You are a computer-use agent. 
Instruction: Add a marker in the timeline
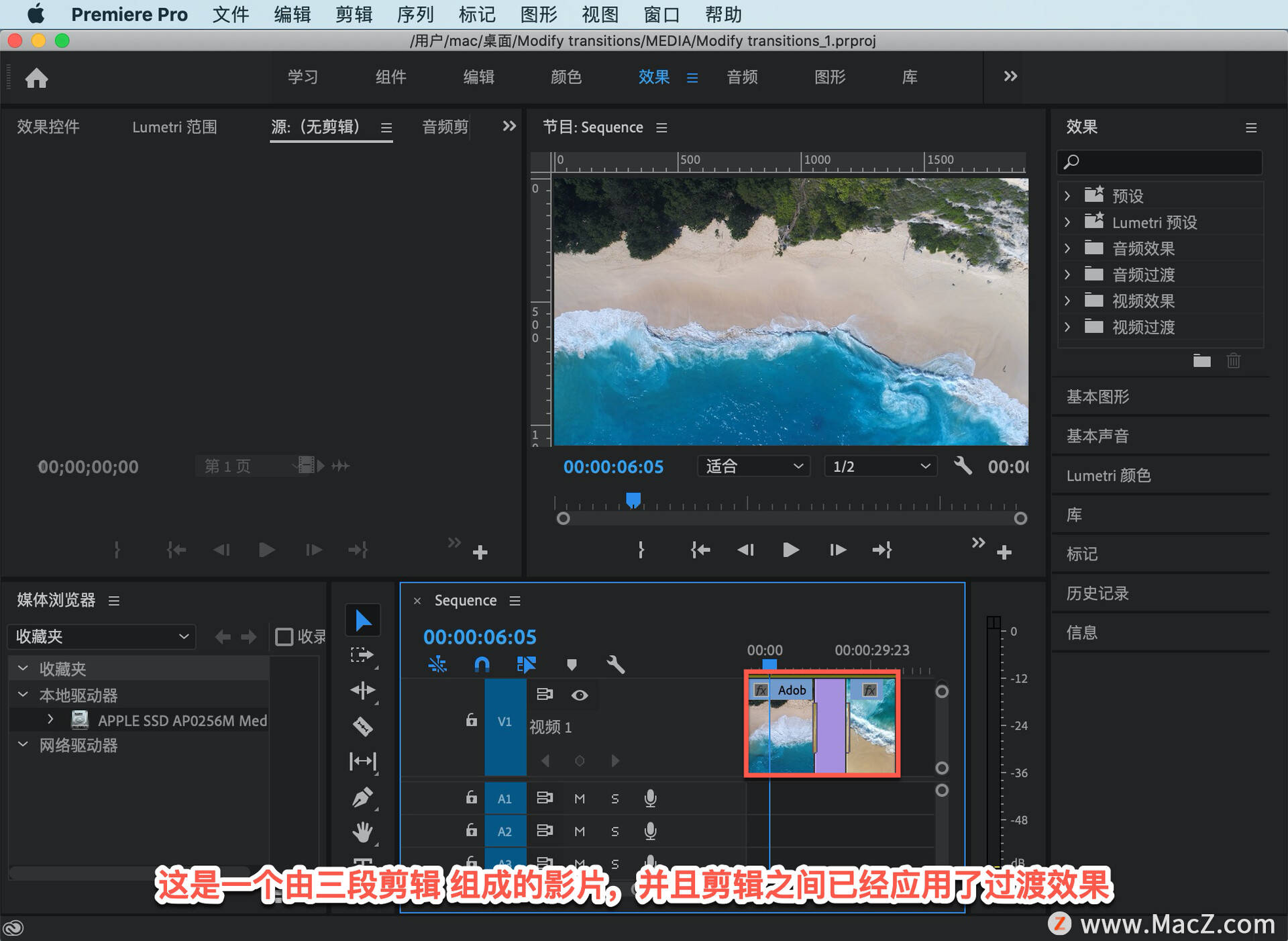[572, 664]
